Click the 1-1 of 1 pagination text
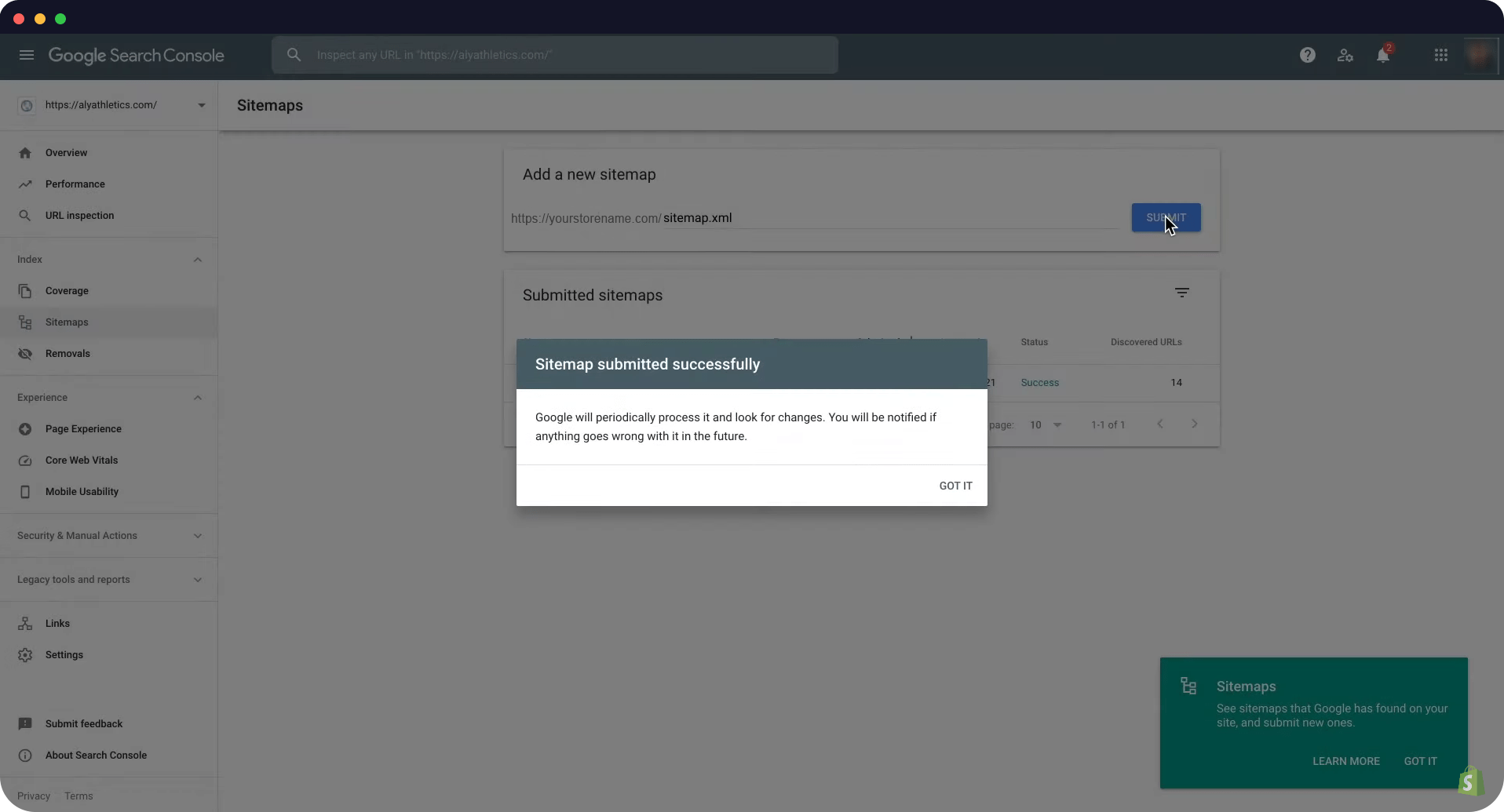 1108,425
